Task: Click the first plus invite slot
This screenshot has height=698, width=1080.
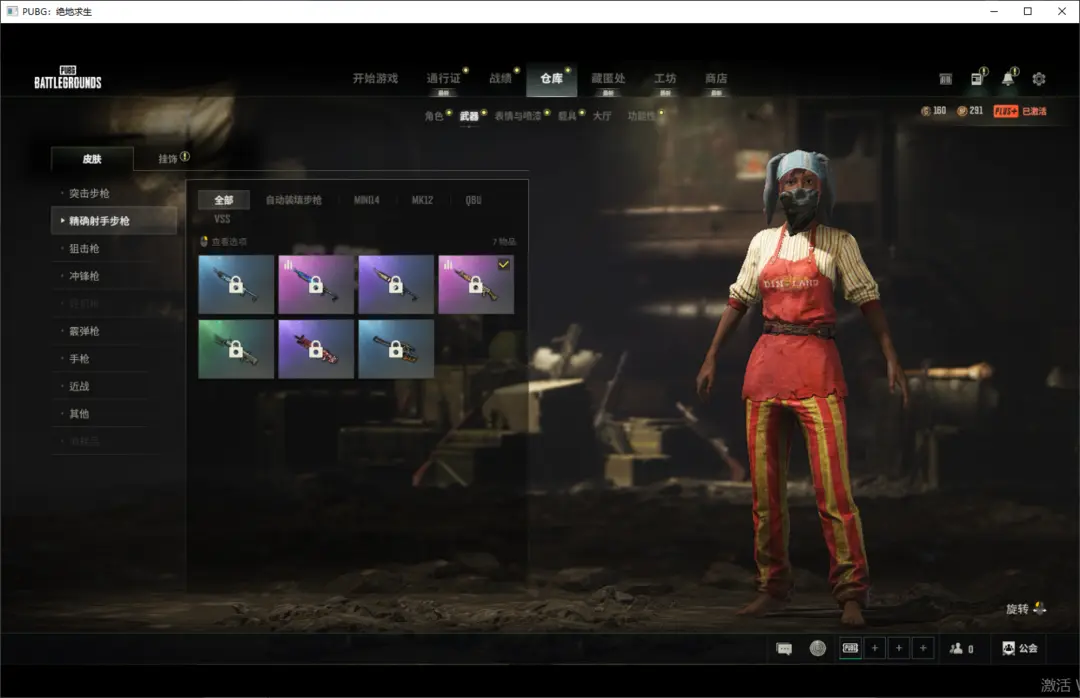Action: click(875, 648)
